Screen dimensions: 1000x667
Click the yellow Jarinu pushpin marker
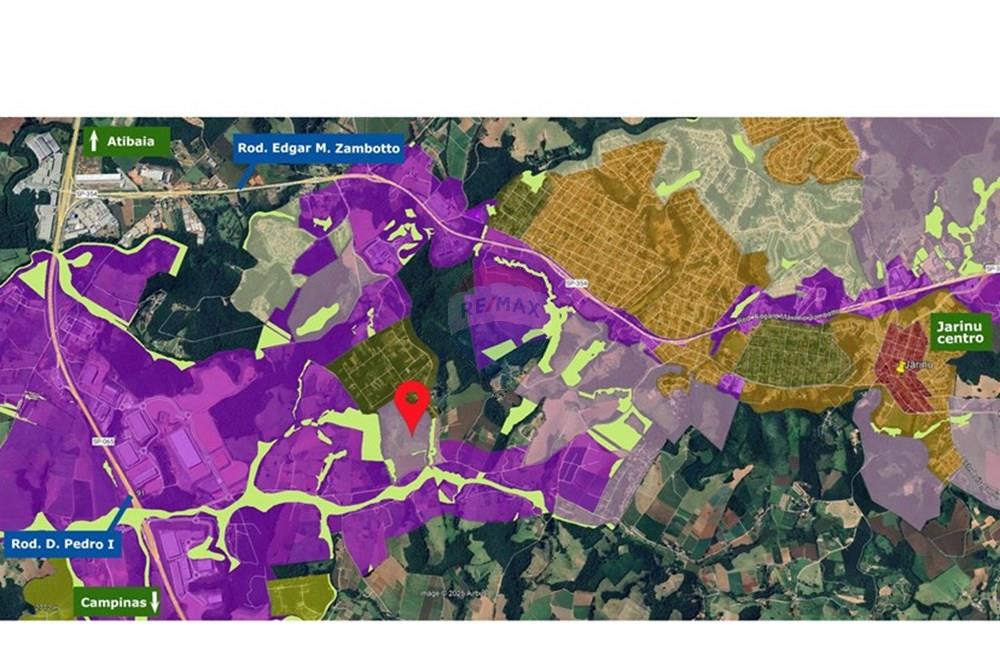pos(901,367)
